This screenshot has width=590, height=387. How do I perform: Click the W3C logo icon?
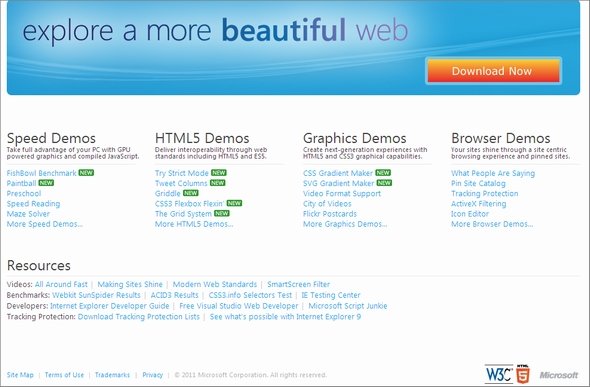click(x=499, y=374)
